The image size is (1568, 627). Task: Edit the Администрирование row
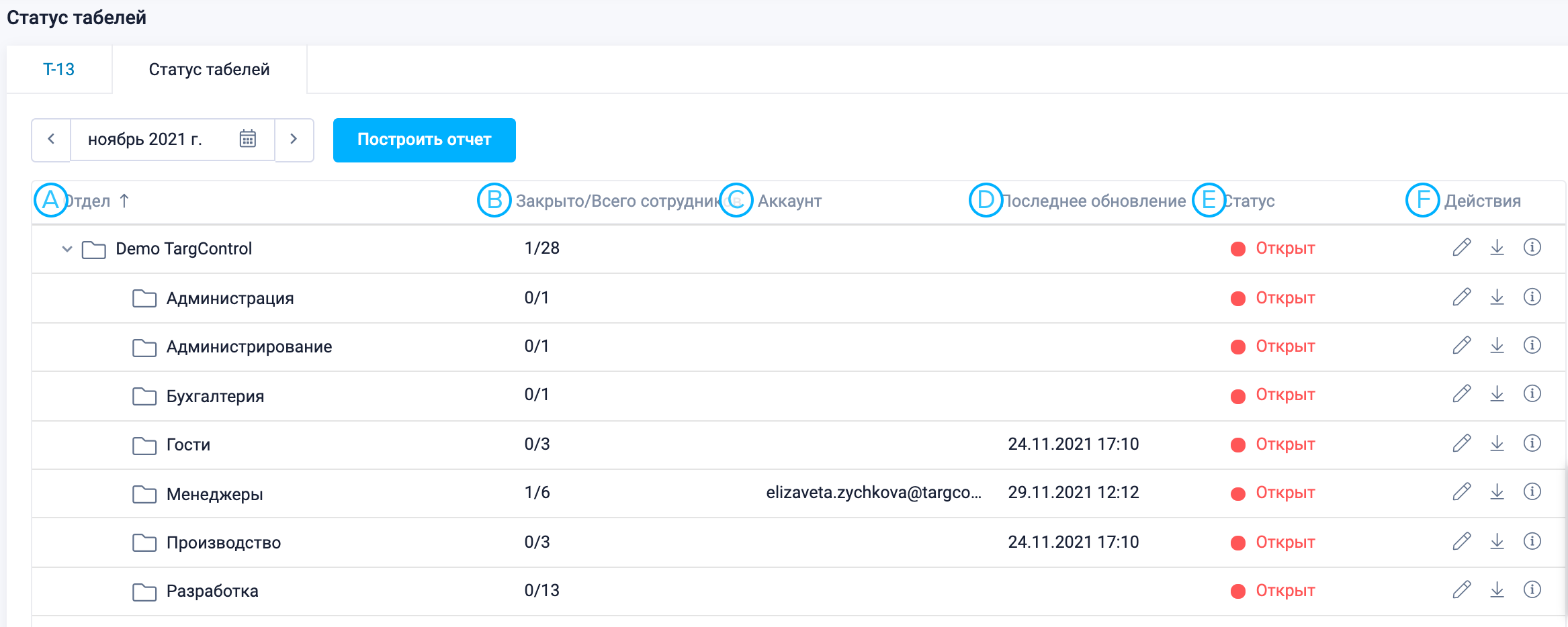[x=1462, y=346]
